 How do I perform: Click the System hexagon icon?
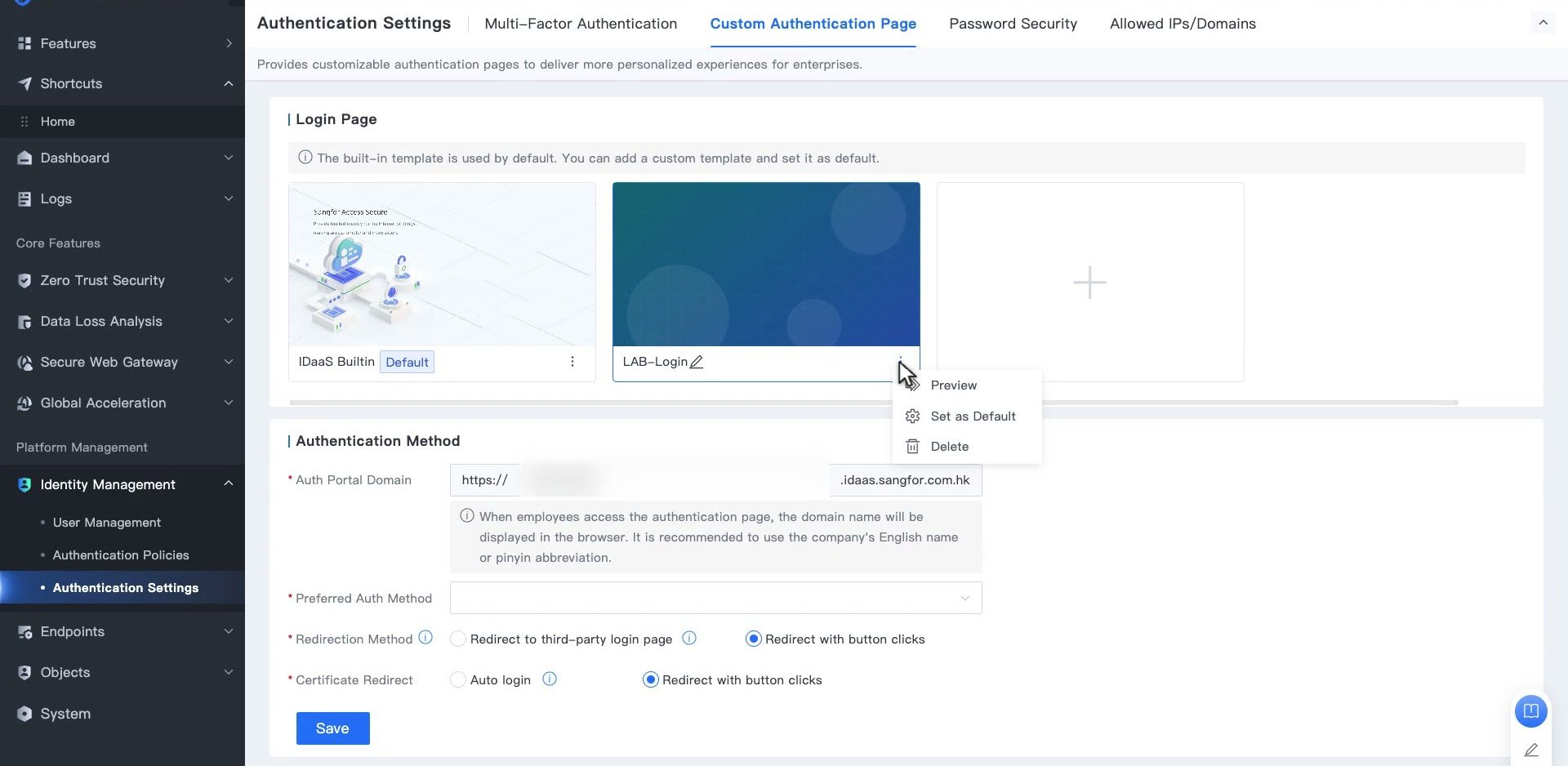pos(24,713)
